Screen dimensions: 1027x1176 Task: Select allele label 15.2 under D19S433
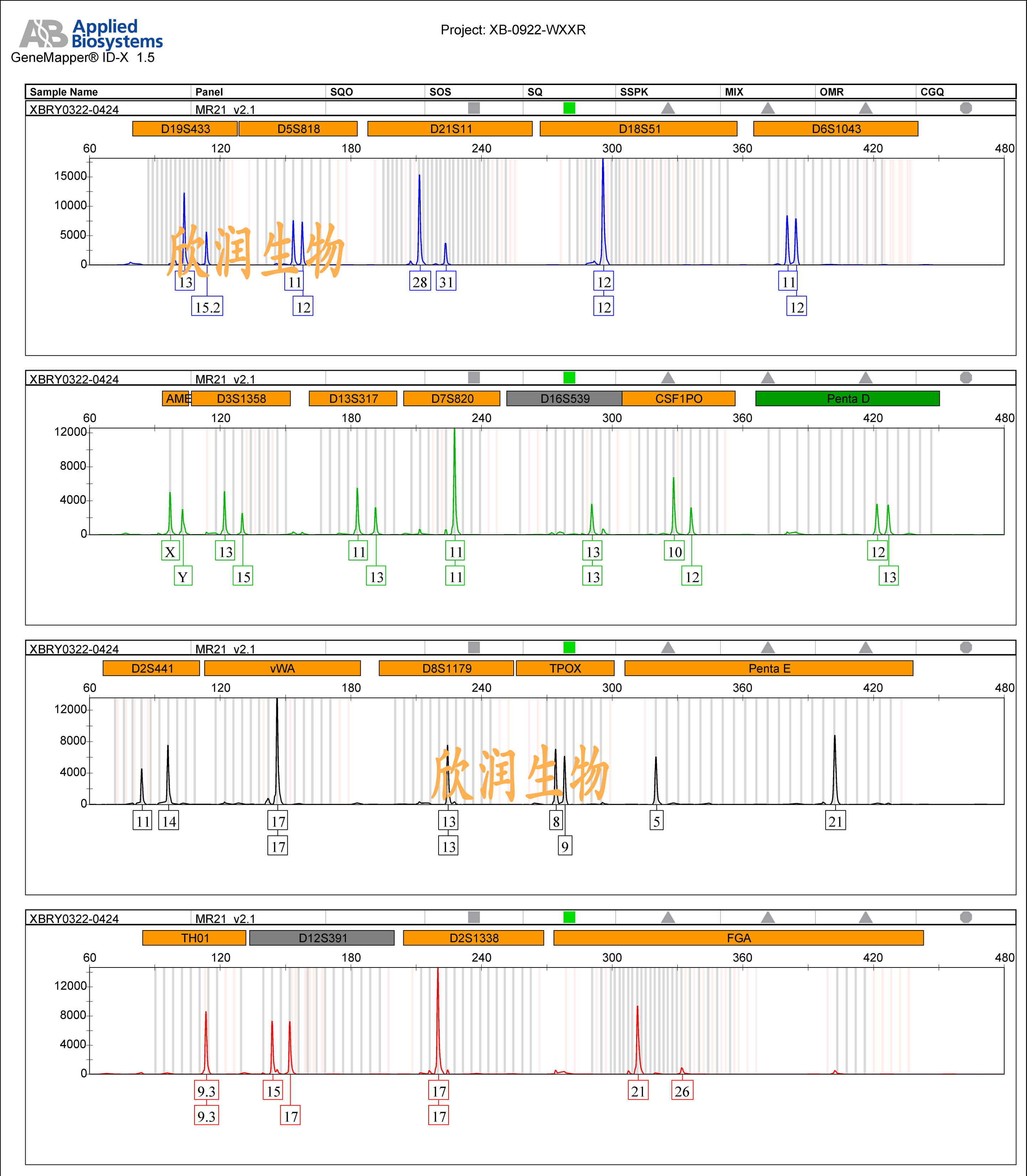[x=207, y=306]
